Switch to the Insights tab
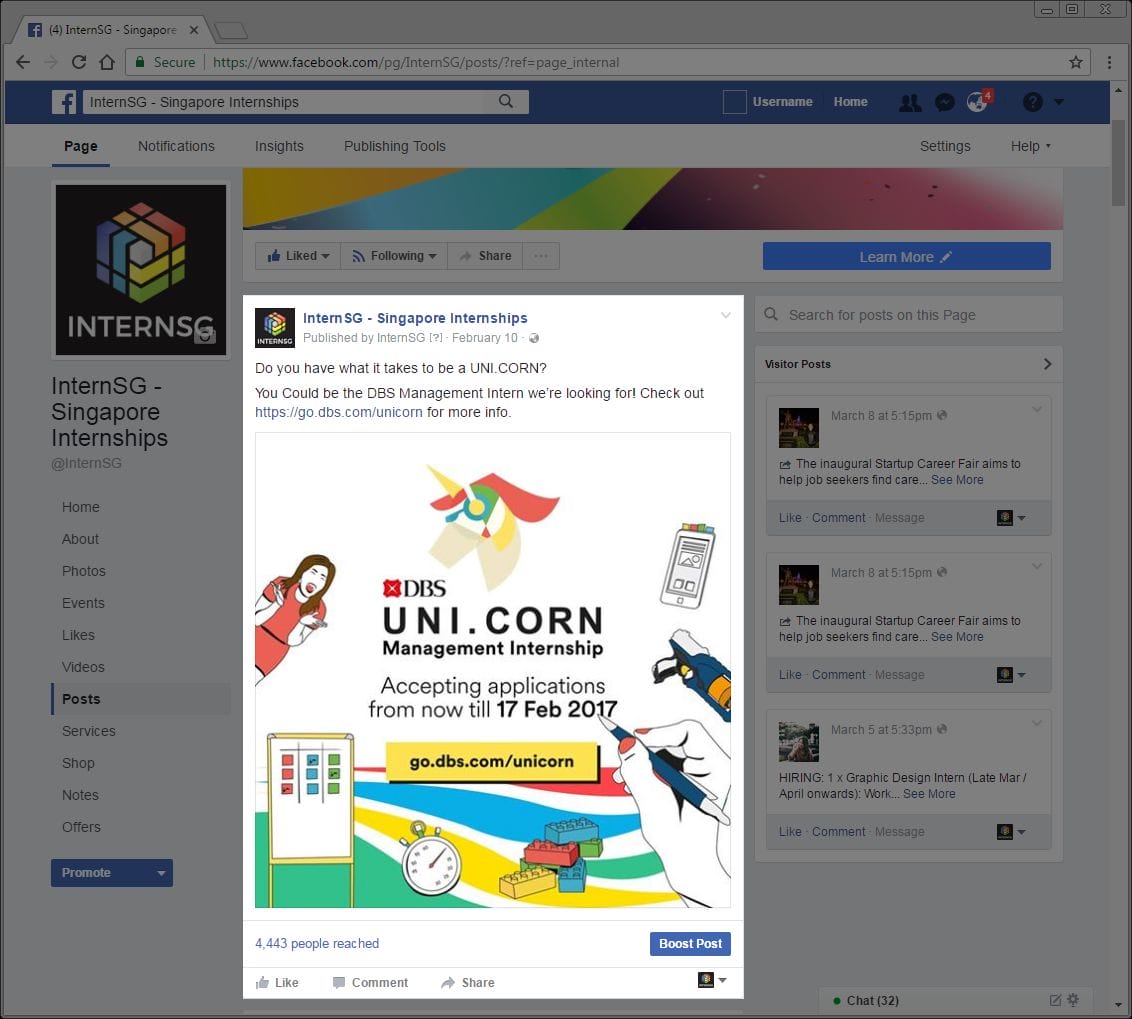 coord(279,146)
